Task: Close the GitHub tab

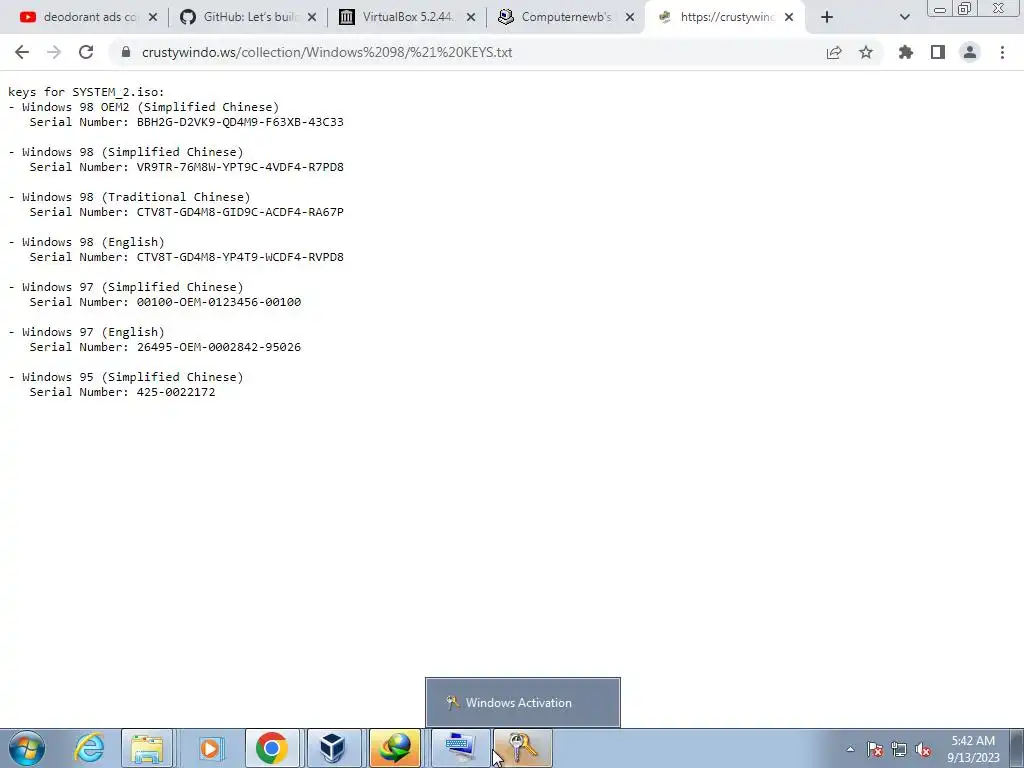Action: [x=312, y=17]
